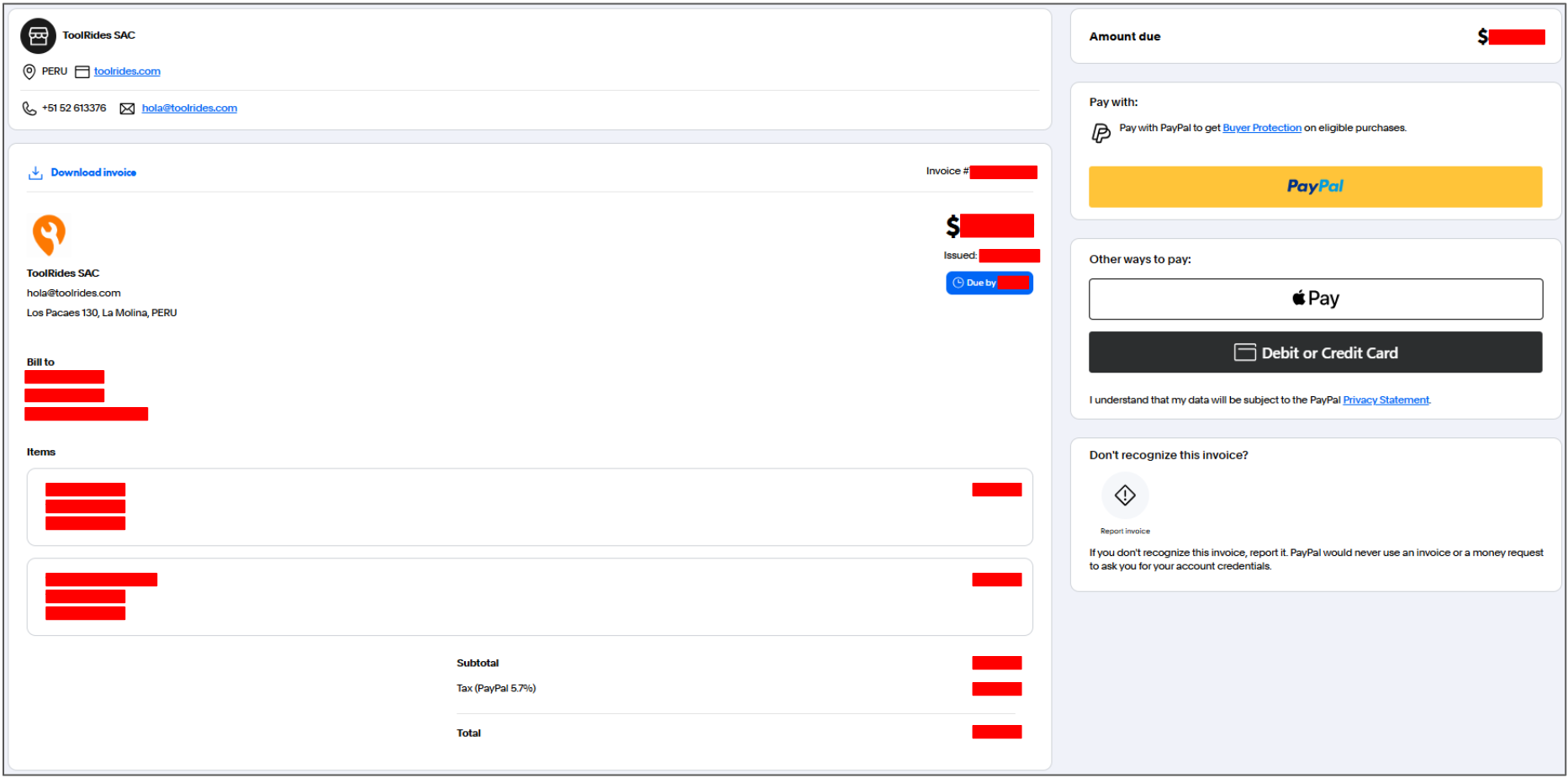Click the Bill to heading
The width and height of the screenshot is (1568, 778).
(40, 363)
